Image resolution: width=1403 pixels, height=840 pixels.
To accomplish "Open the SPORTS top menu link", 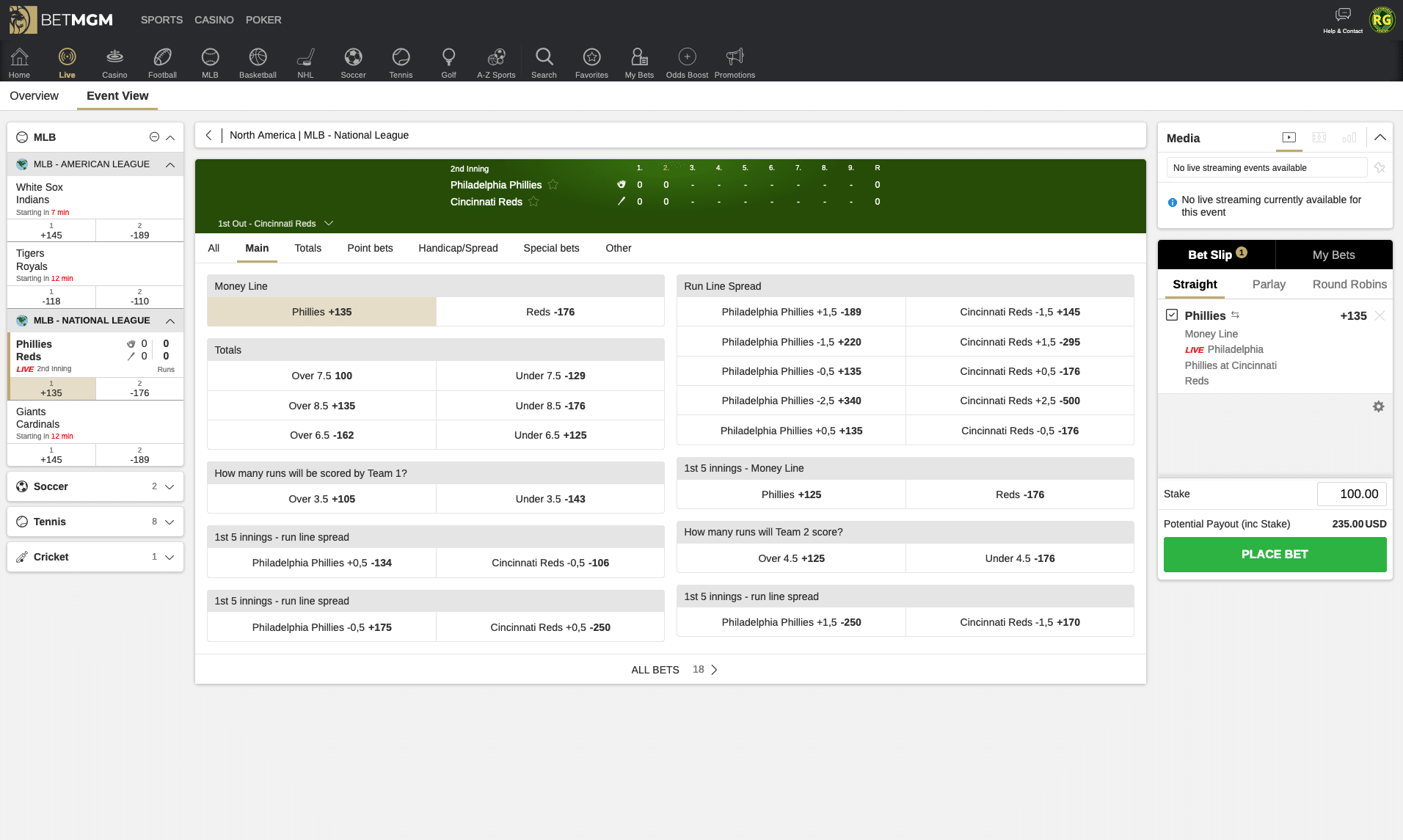I will (x=161, y=20).
